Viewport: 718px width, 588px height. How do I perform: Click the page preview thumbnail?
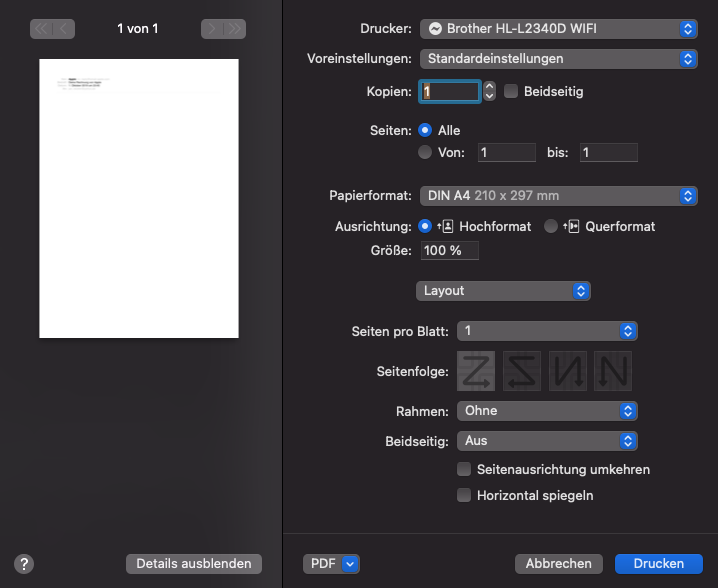139,198
